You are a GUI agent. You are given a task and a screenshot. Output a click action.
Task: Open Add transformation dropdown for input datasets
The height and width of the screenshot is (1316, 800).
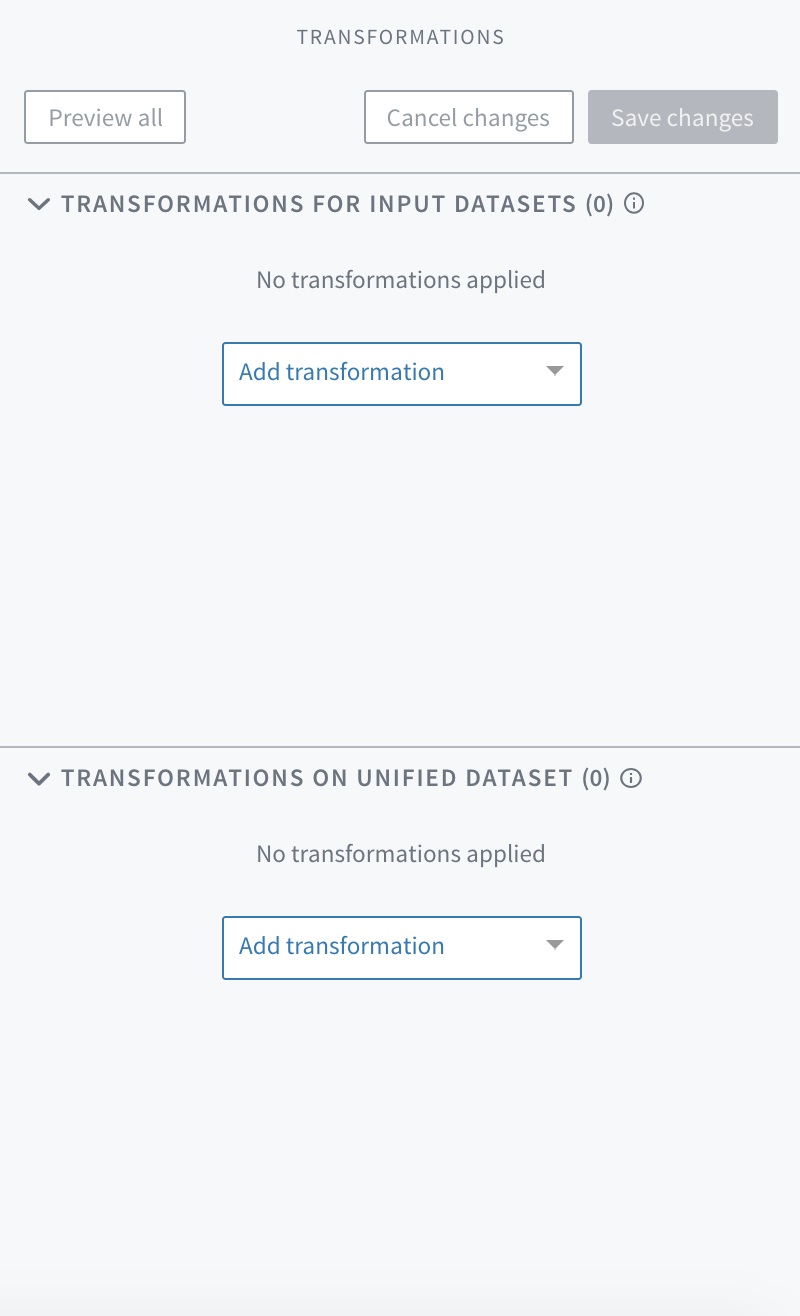click(x=401, y=373)
